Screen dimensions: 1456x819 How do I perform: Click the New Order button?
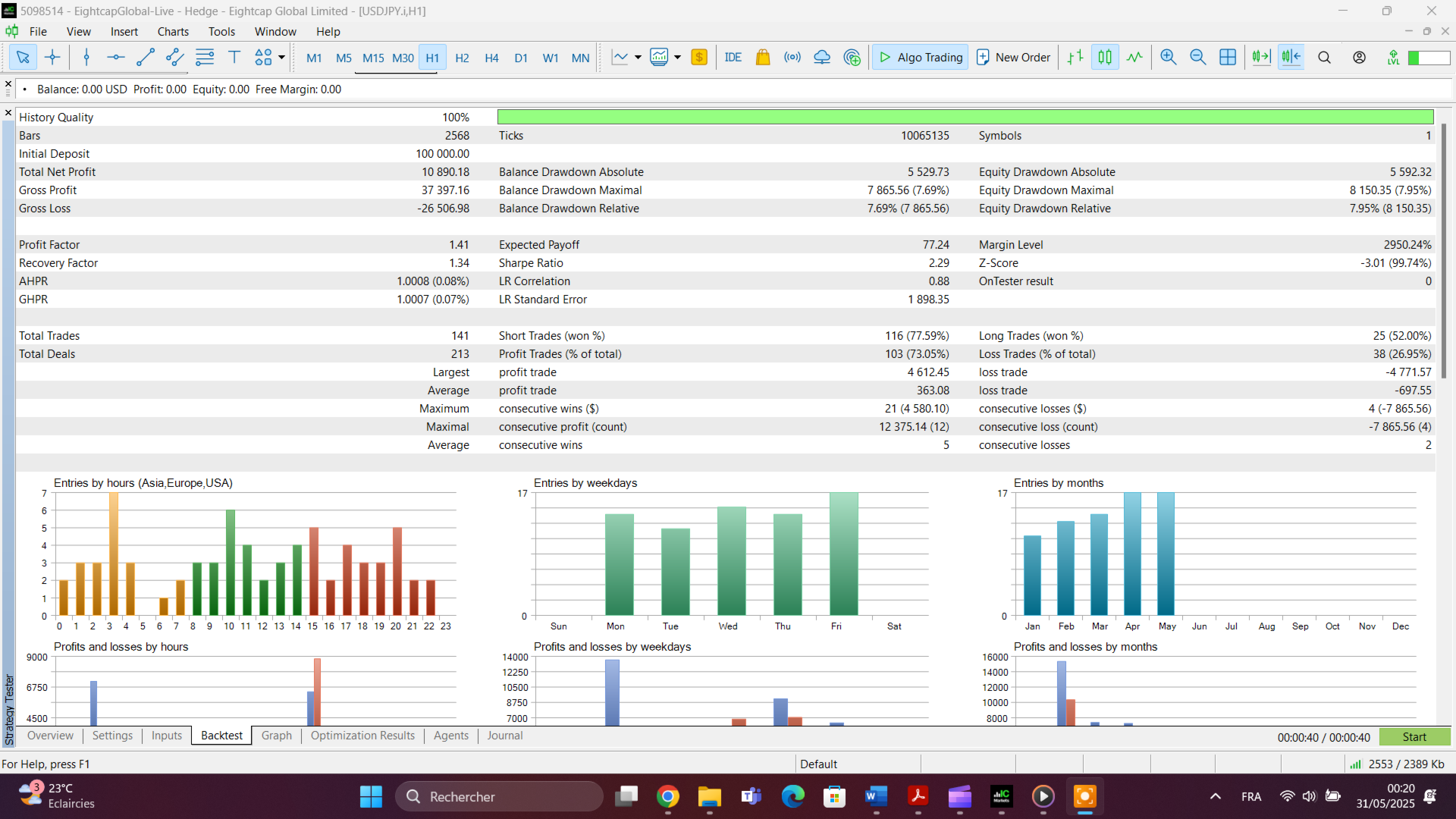click(x=1013, y=57)
